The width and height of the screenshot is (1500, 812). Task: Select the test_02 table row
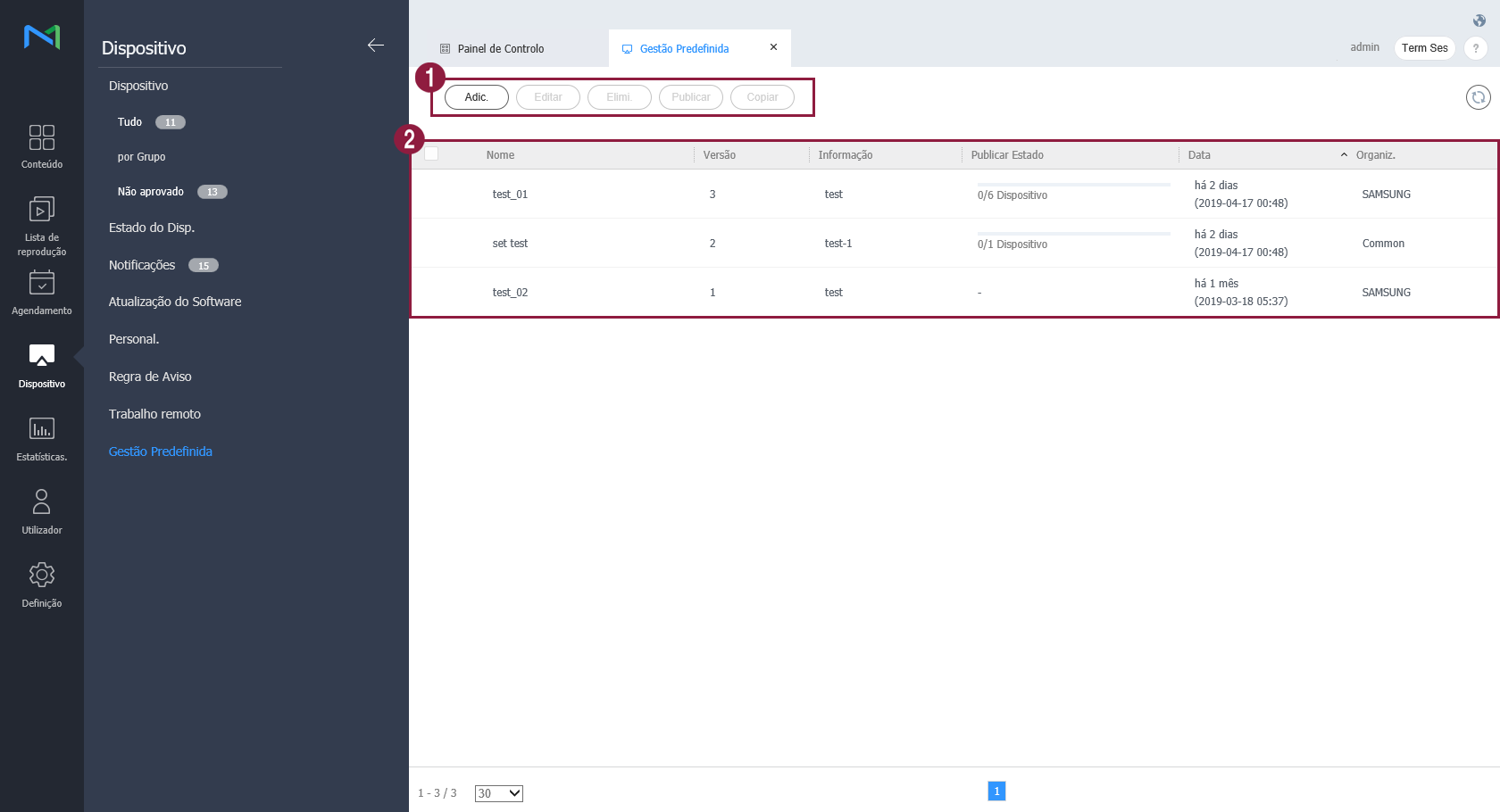click(510, 293)
